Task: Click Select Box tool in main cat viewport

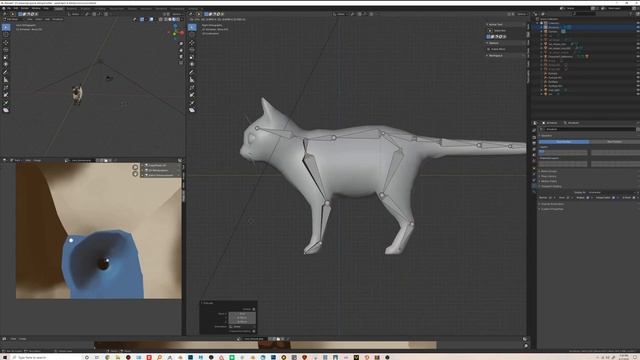Action: 192,27
